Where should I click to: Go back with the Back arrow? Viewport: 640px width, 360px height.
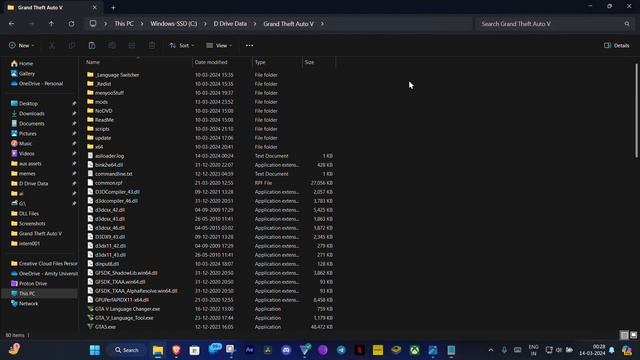[11, 24]
